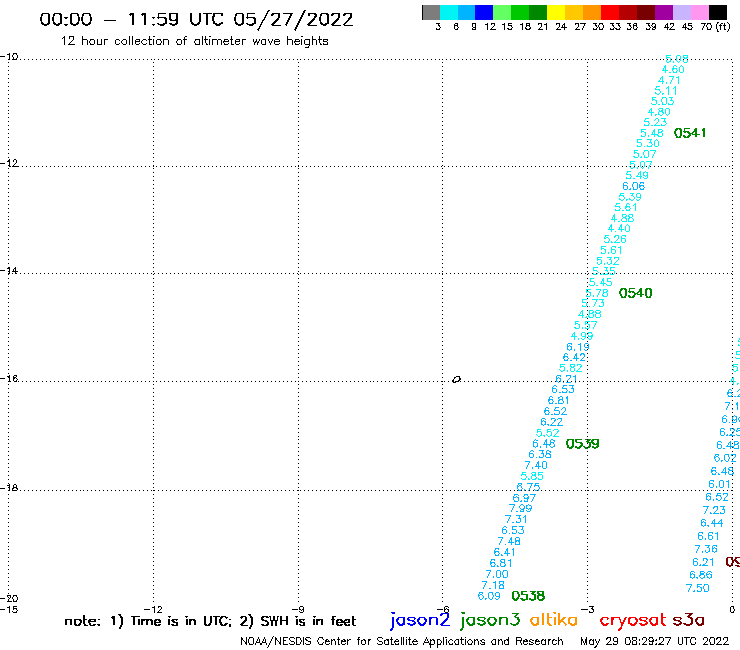Click the 7.00 wave height
740x650 pixels.
coord(497,574)
